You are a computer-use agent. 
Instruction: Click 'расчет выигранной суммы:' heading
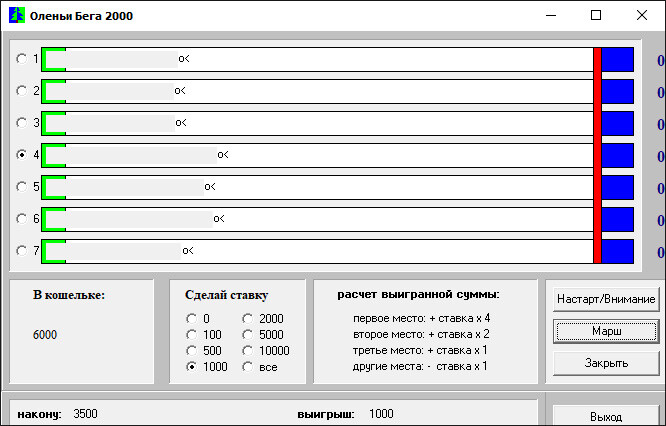[418, 294]
